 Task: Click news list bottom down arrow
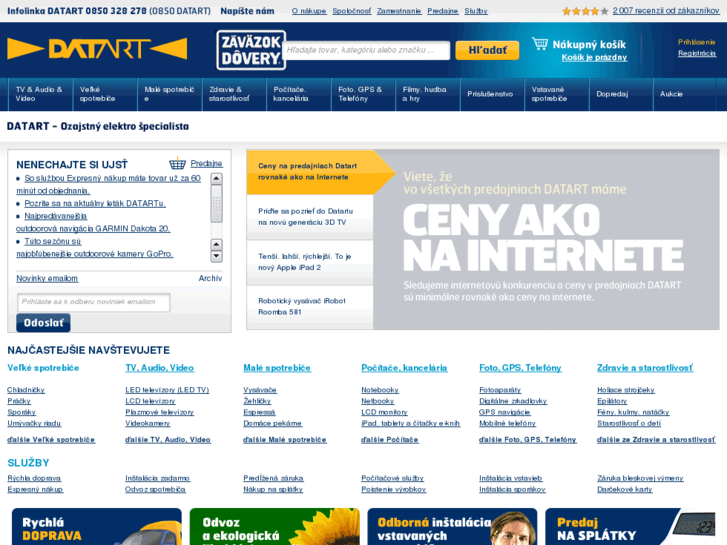click(216, 256)
